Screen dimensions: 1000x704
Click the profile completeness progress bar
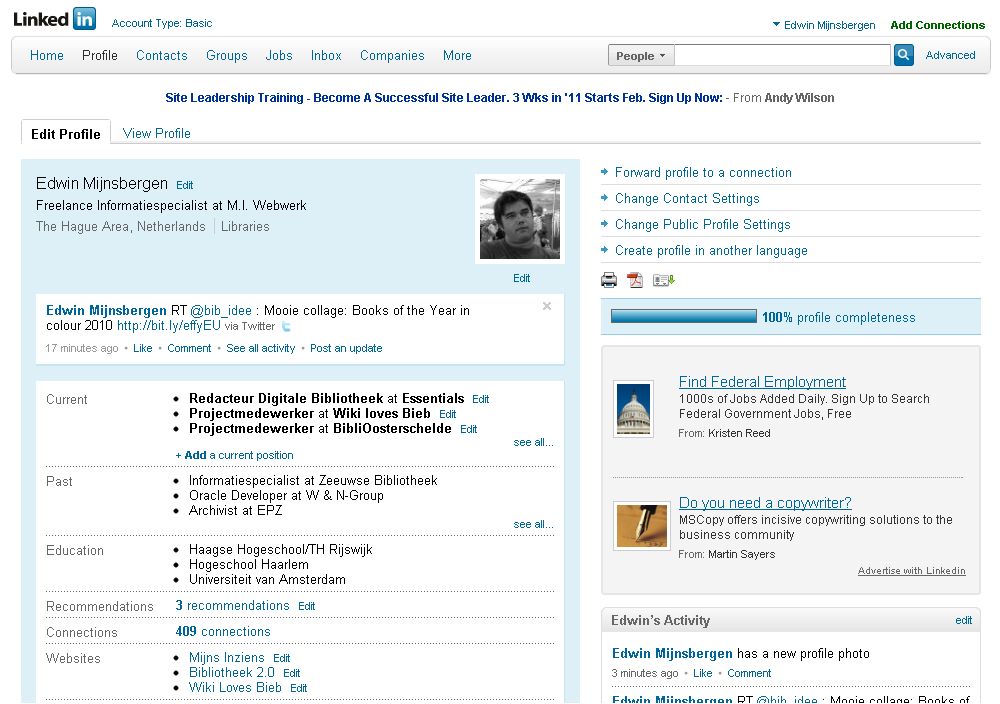(x=684, y=316)
